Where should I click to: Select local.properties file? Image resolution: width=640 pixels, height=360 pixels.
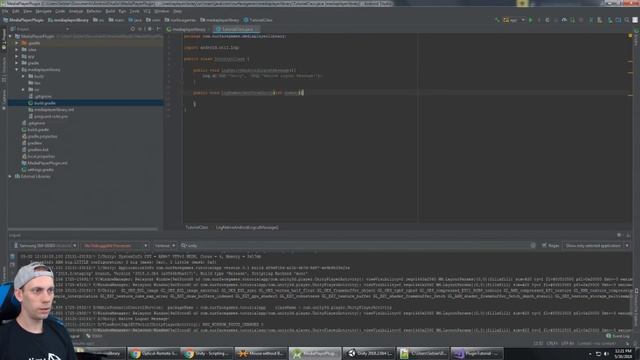coord(38,156)
